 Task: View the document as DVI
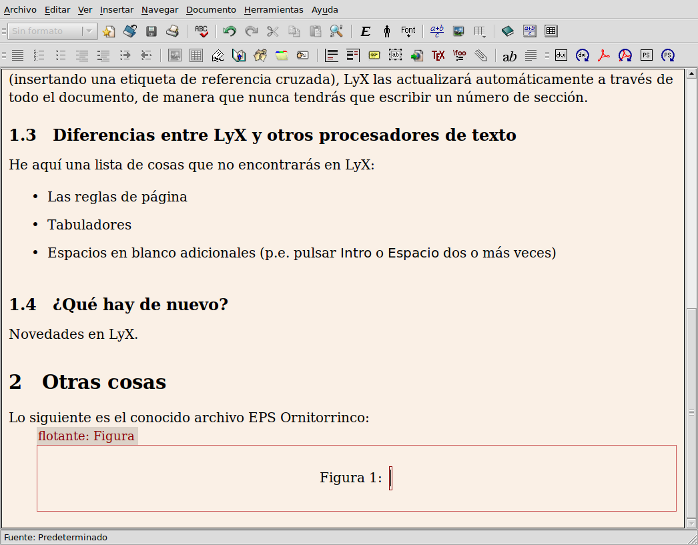click(561, 56)
